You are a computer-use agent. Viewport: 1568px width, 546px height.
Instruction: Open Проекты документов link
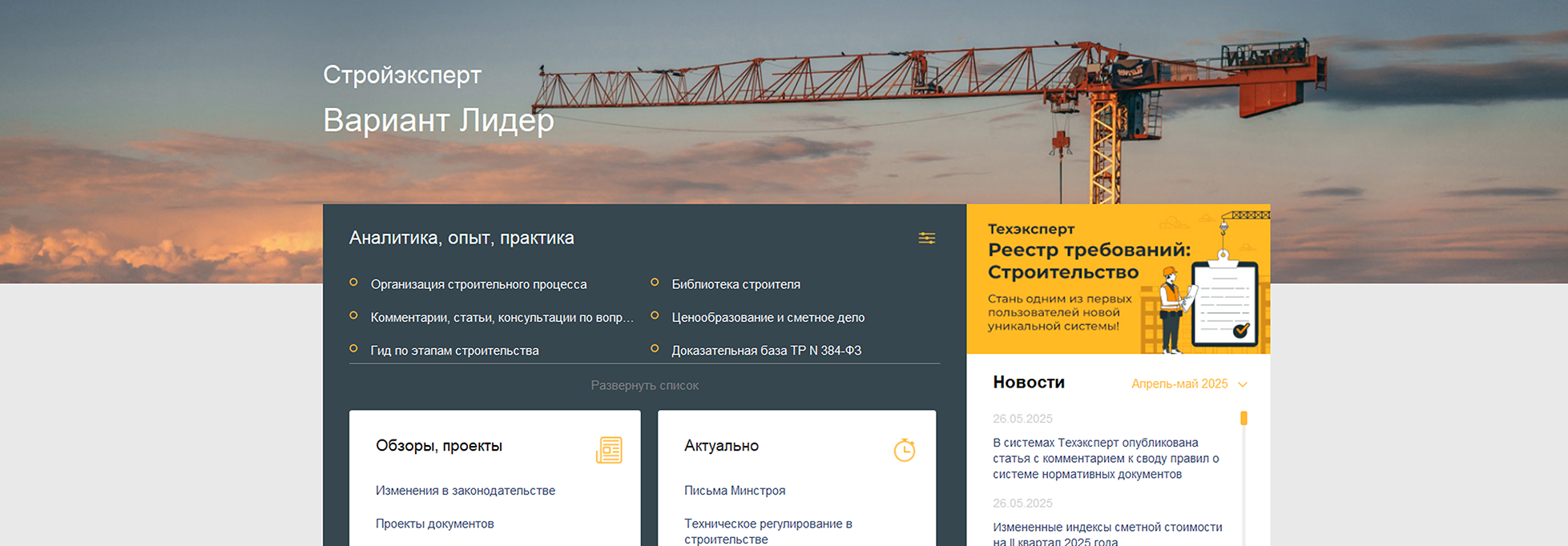point(434,524)
